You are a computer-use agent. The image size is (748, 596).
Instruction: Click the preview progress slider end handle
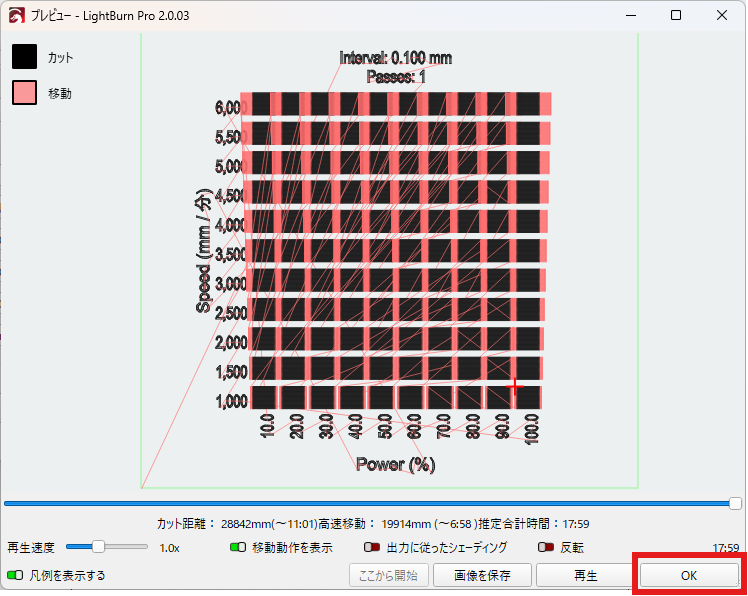[x=735, y=503]
